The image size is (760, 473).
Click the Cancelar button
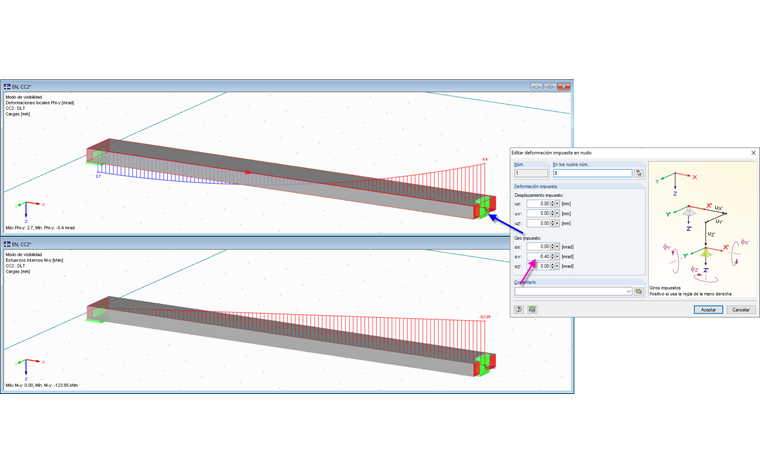[741, 310]
